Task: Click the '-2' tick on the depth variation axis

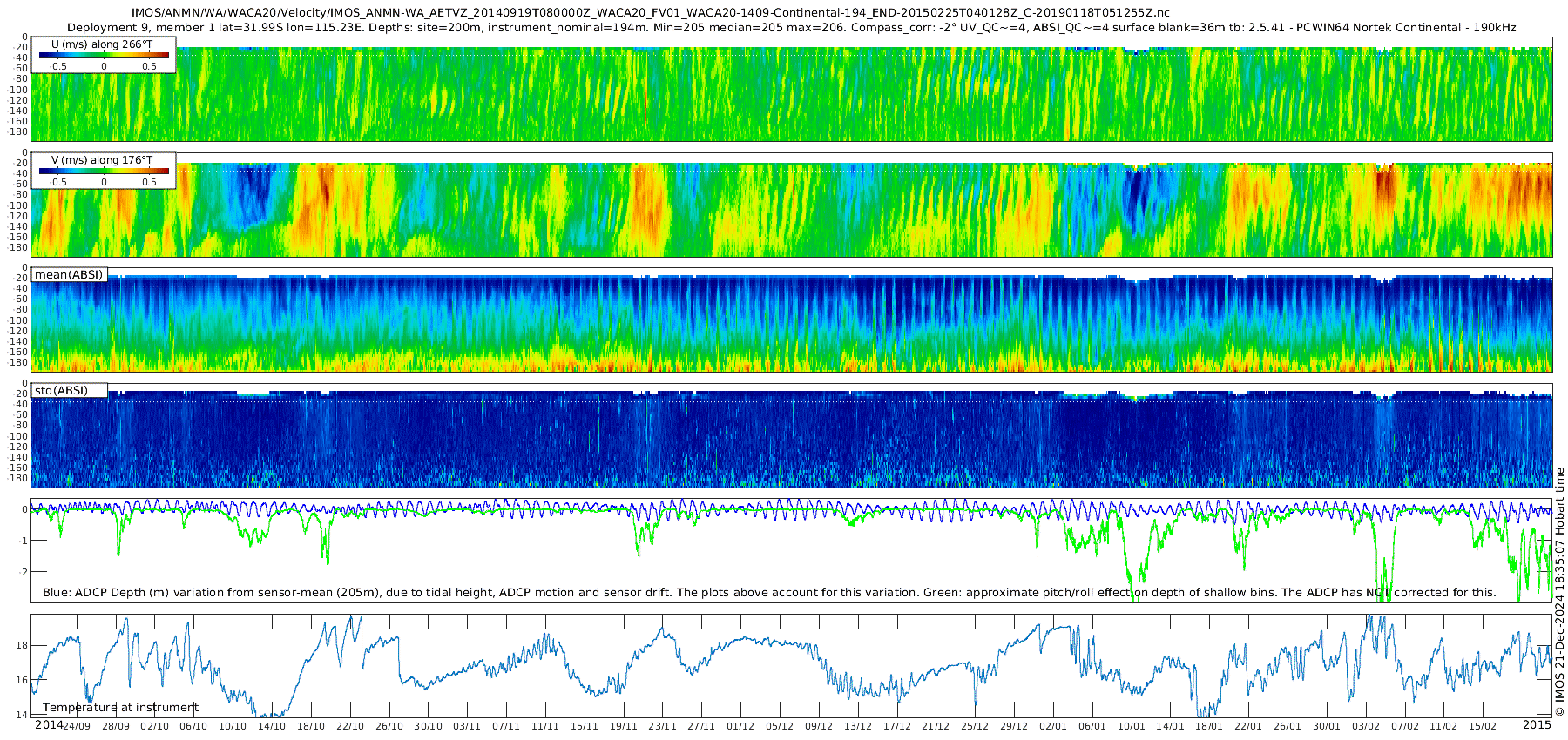Action: click(x=24, y=572)
